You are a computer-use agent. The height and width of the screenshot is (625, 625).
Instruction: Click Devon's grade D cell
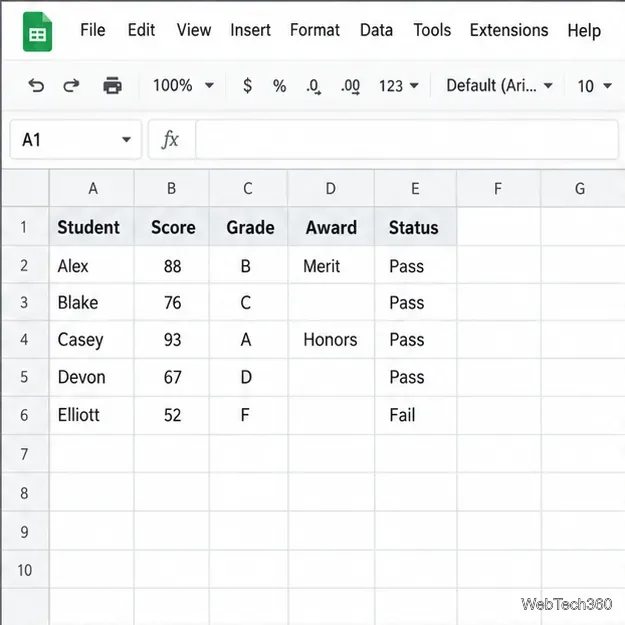(248, 377)
